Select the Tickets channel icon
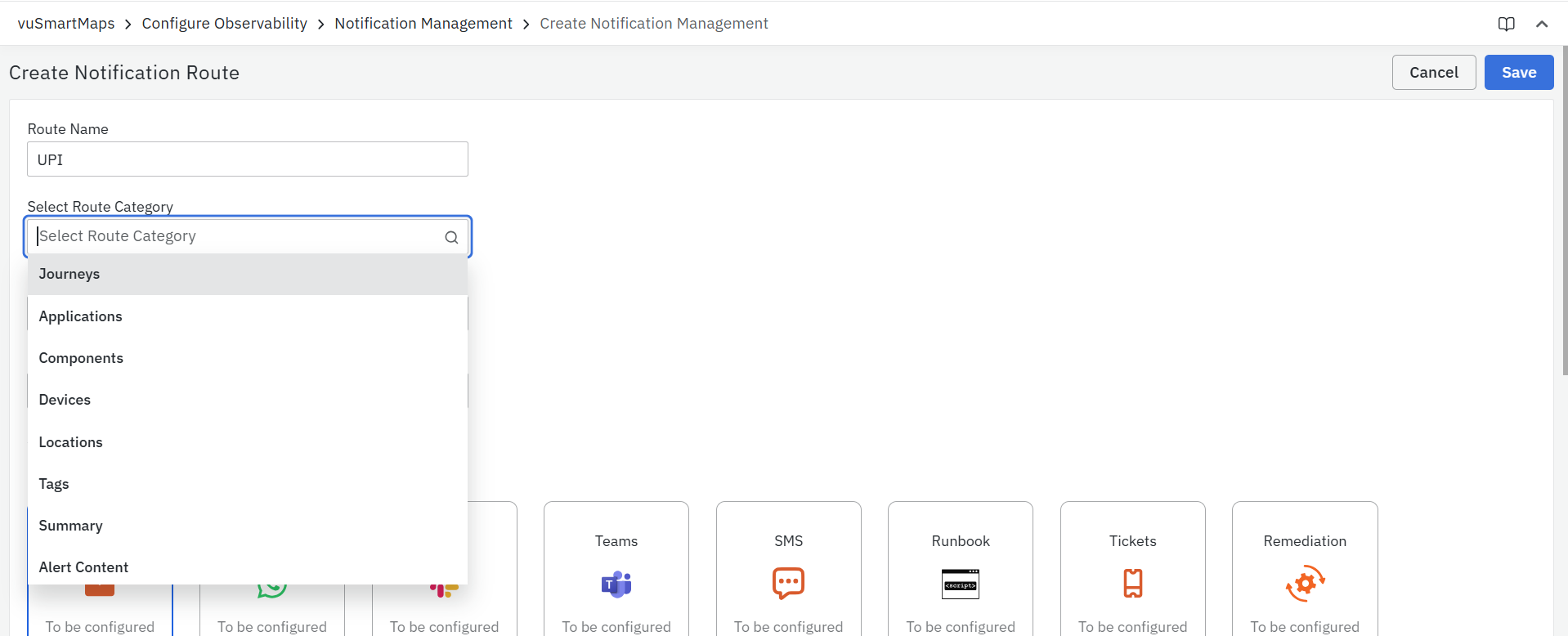Image resolution: width=1568 pixels, height=636 pixels. coord(1132,584)
